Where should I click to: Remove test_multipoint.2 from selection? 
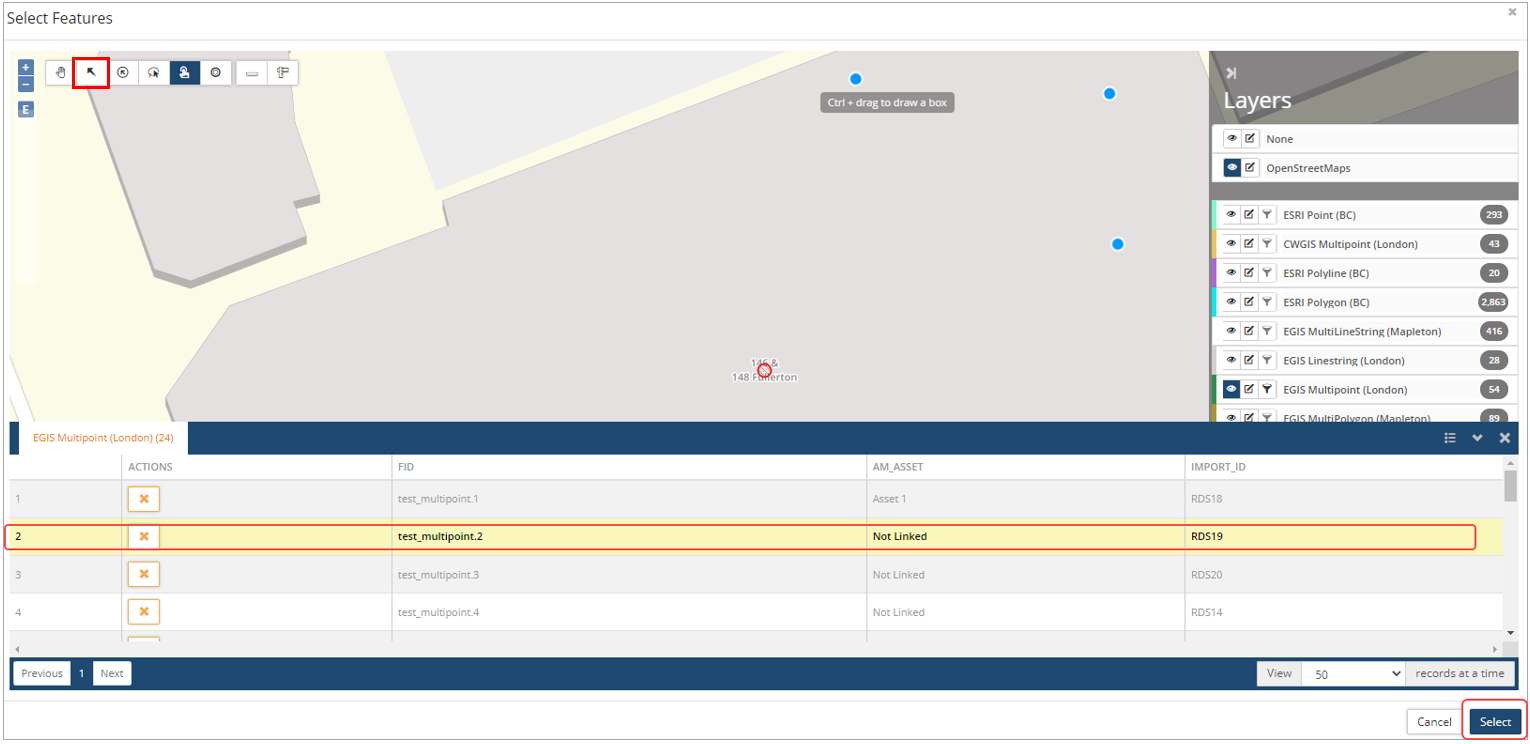(144, 536)
